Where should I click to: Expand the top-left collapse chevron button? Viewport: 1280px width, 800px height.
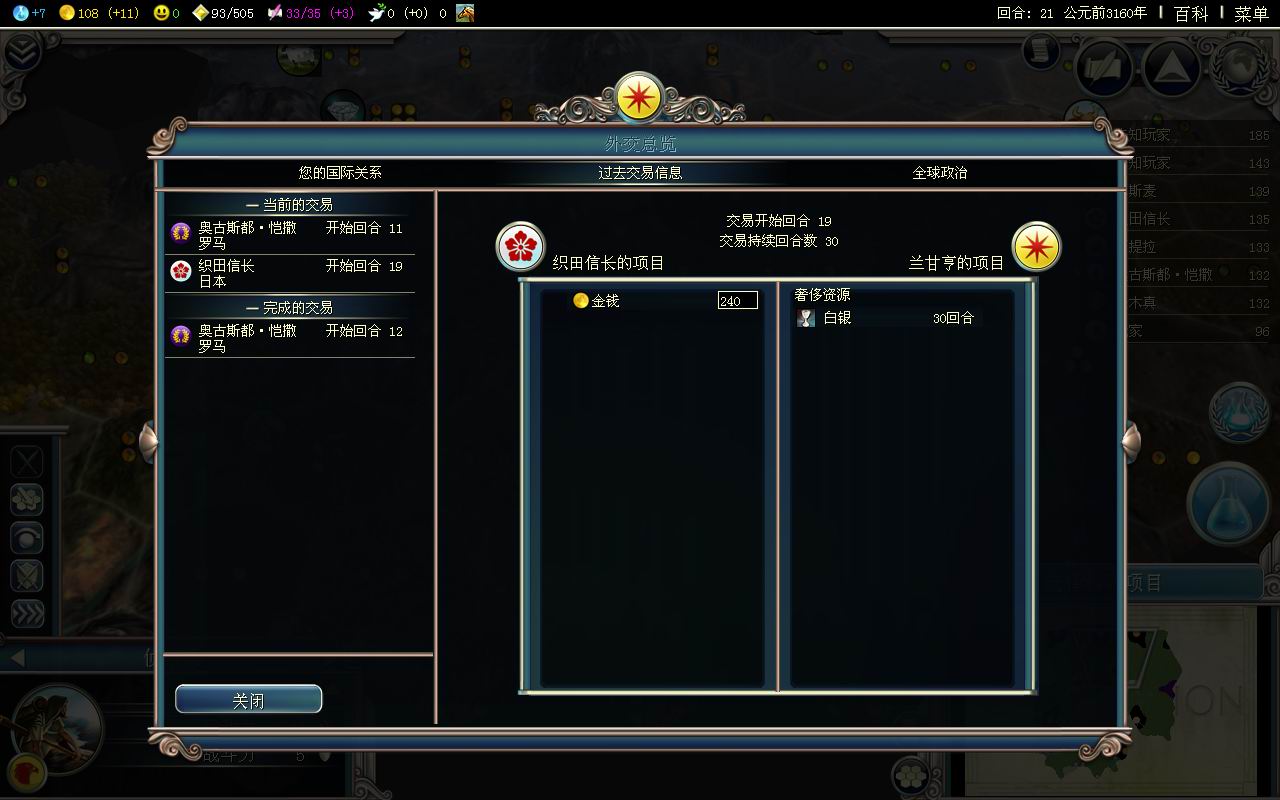[20, 50]
